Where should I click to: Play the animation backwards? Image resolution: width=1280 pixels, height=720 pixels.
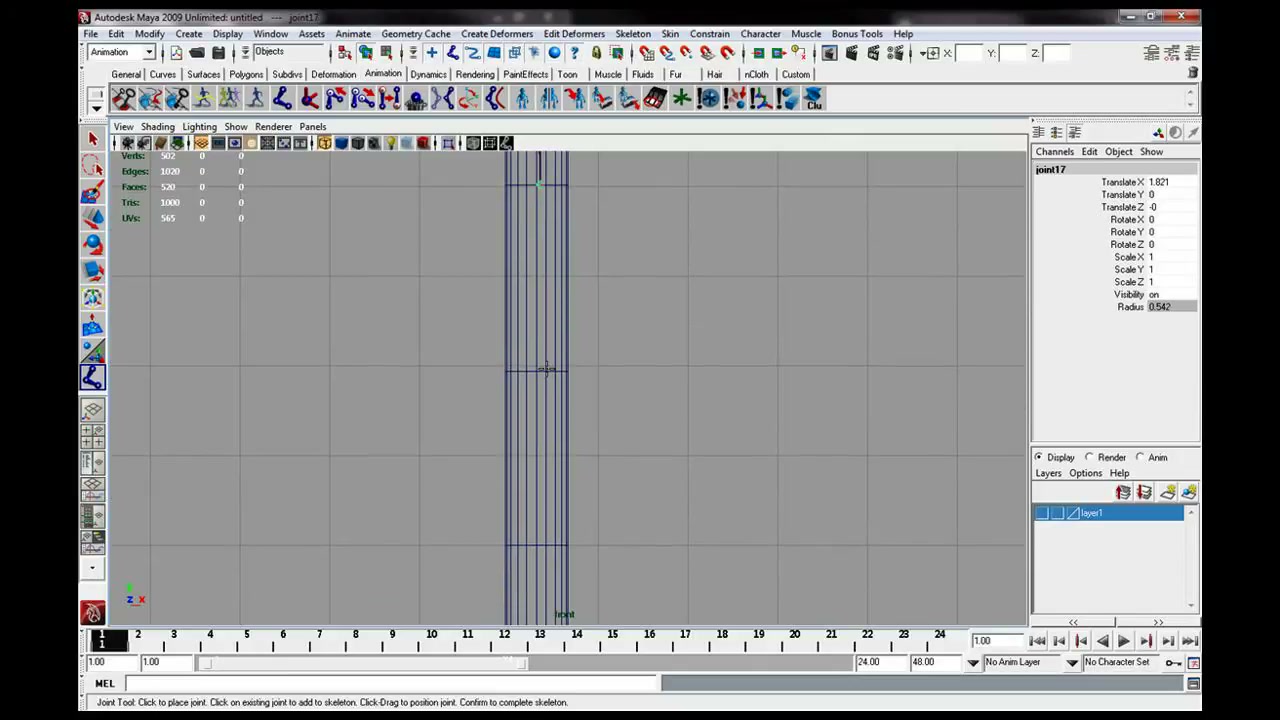(1103, 641)
